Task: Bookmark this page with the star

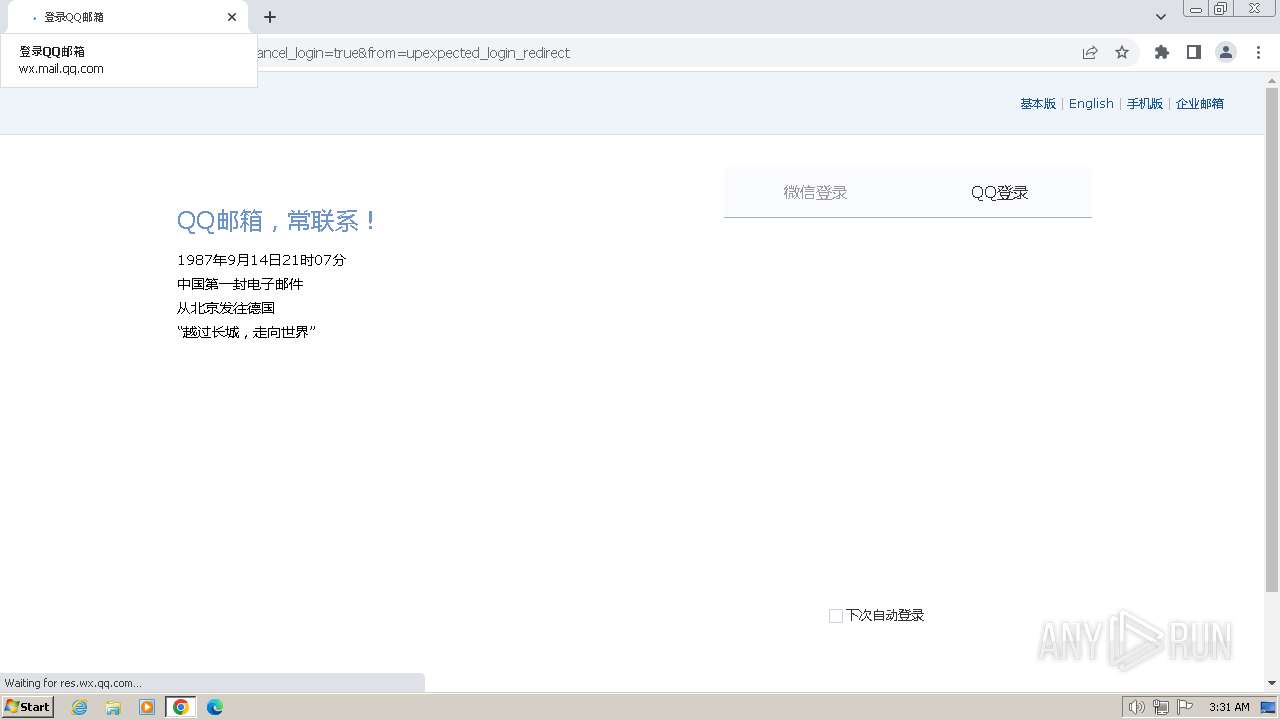Action: pos(1122,53)
